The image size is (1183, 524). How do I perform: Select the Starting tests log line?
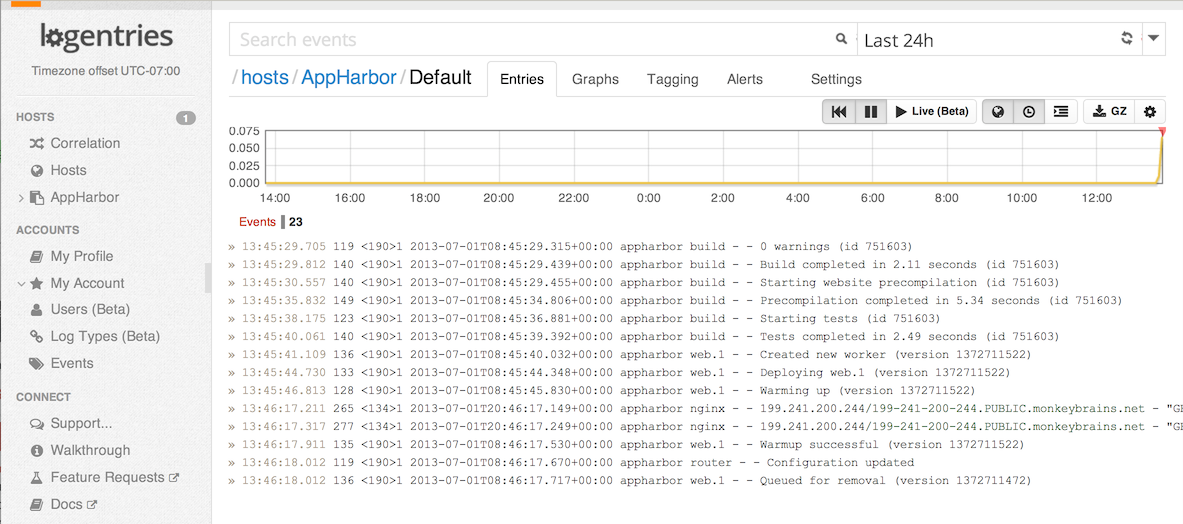click(x=585, y=318)
